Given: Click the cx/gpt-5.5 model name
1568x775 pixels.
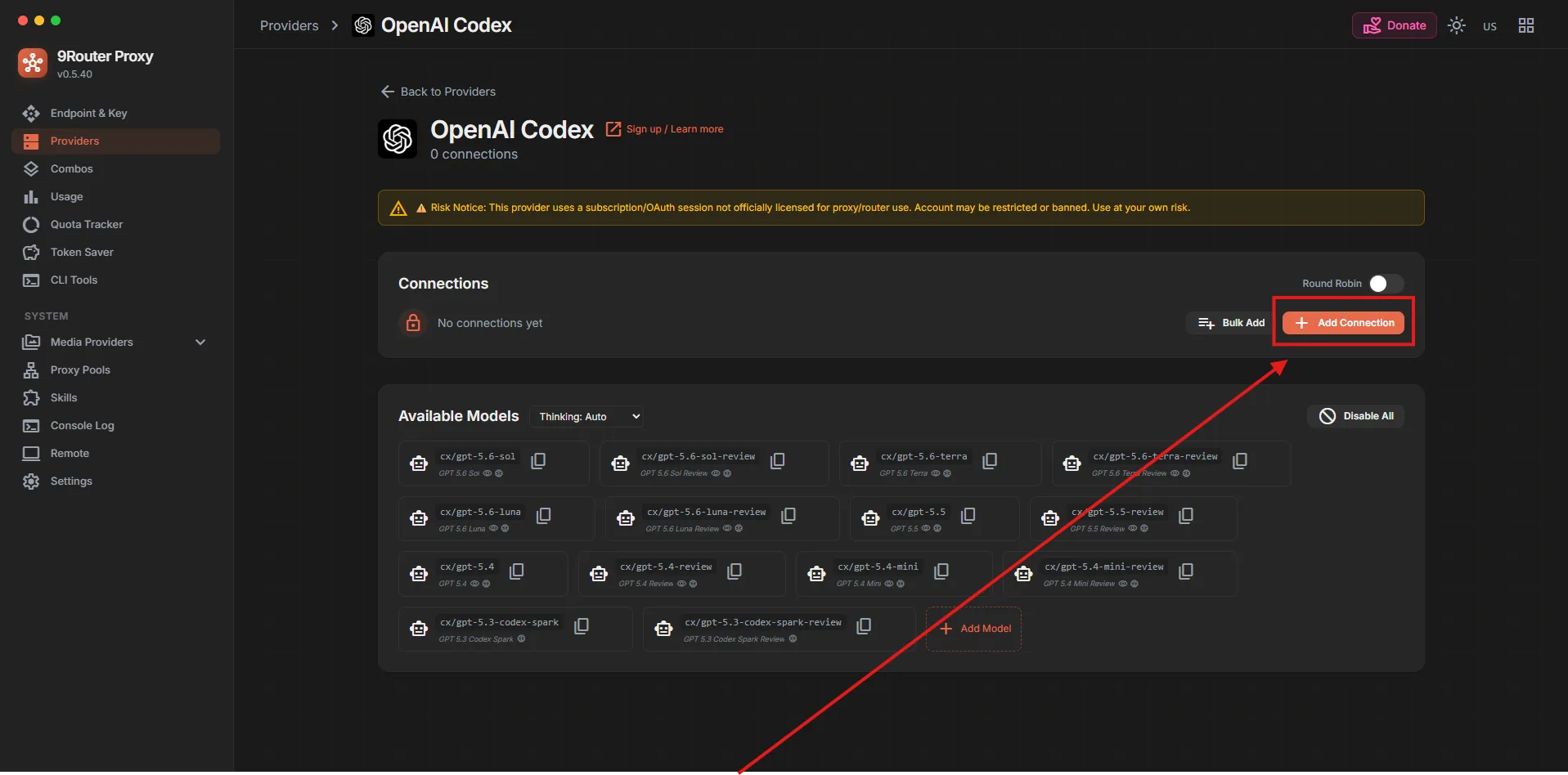Looking at the screenshot, I should tap(919, 512).
